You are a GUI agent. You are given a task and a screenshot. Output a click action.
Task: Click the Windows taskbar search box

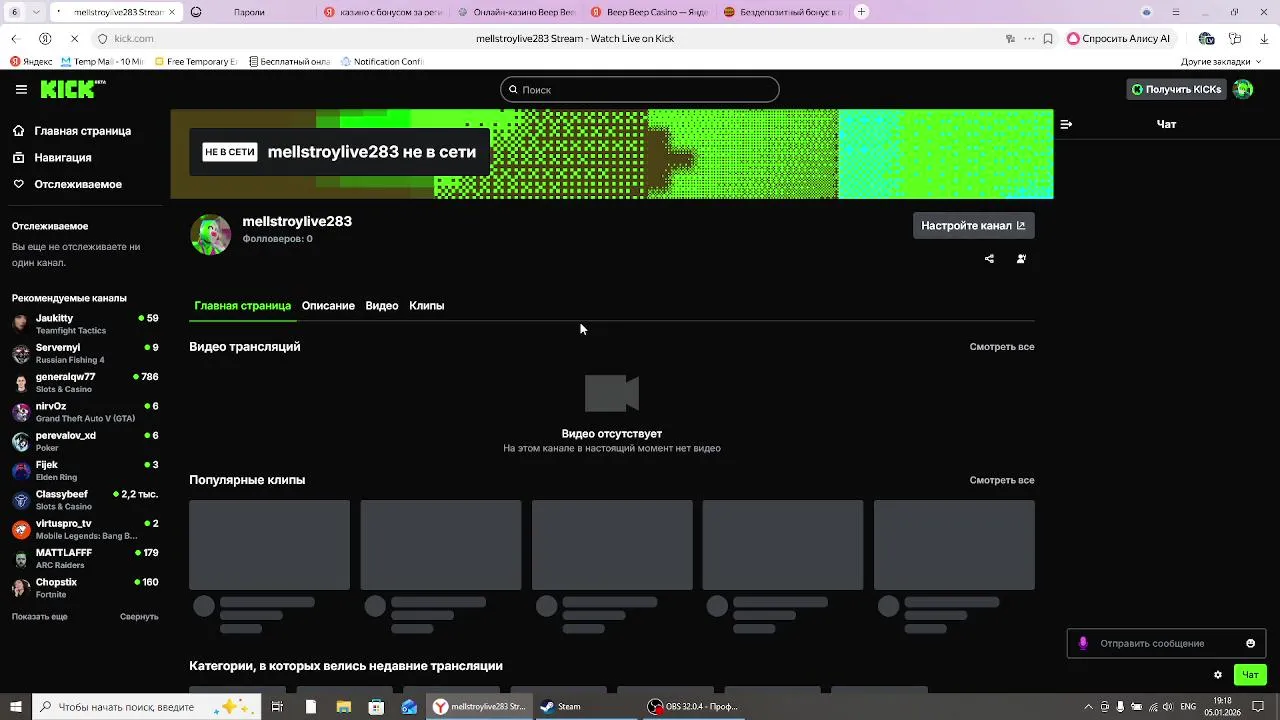(145, 707)
